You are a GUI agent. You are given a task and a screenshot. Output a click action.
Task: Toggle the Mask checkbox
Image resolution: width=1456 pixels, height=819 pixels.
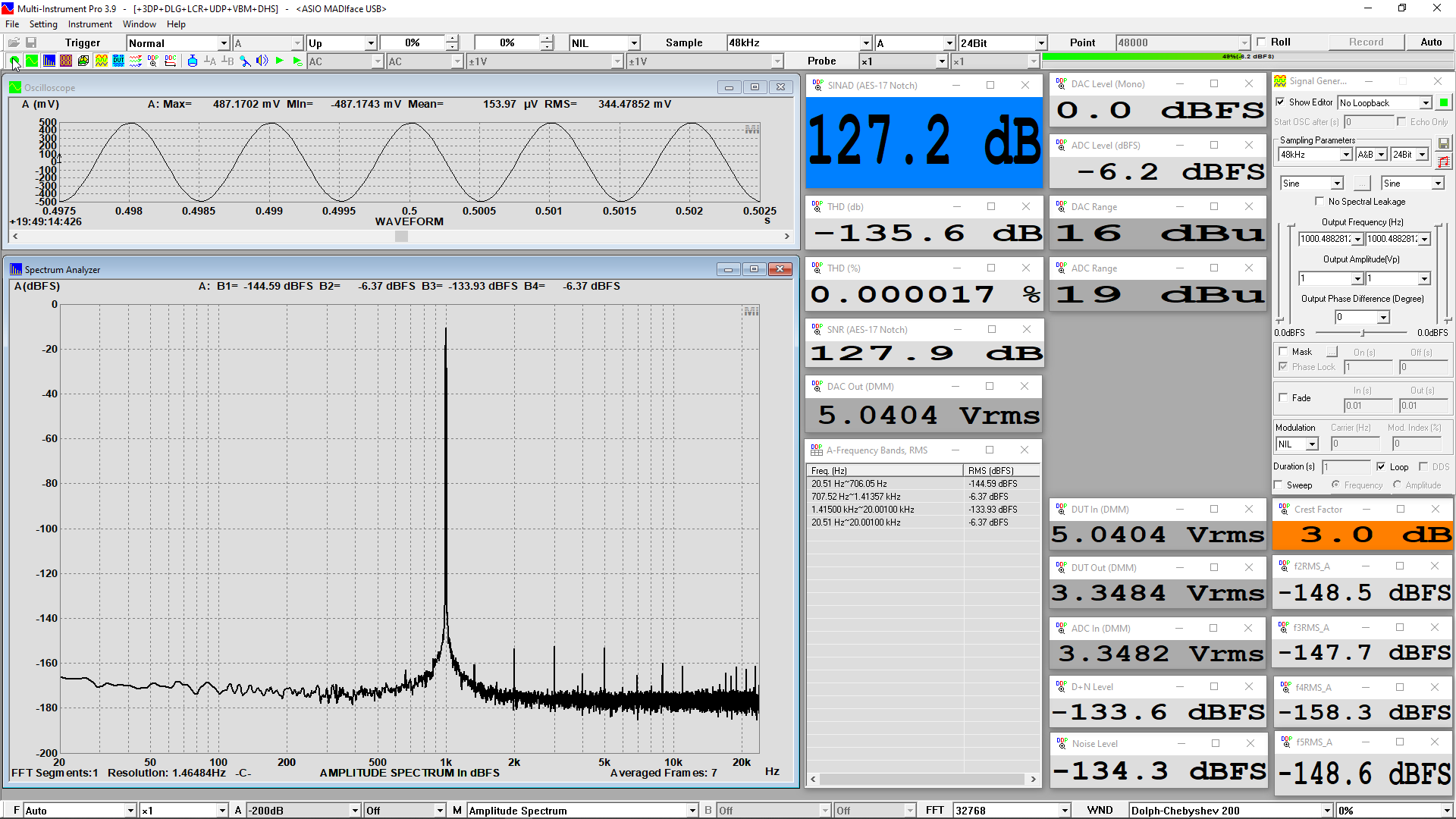[1283, 352]
